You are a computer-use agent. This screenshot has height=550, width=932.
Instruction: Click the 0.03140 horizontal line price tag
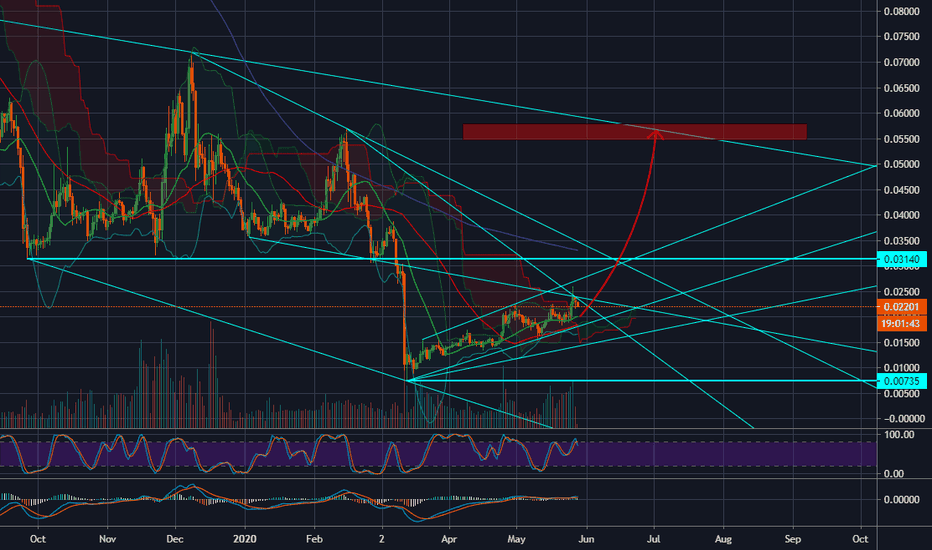click(x=902, y=259)
